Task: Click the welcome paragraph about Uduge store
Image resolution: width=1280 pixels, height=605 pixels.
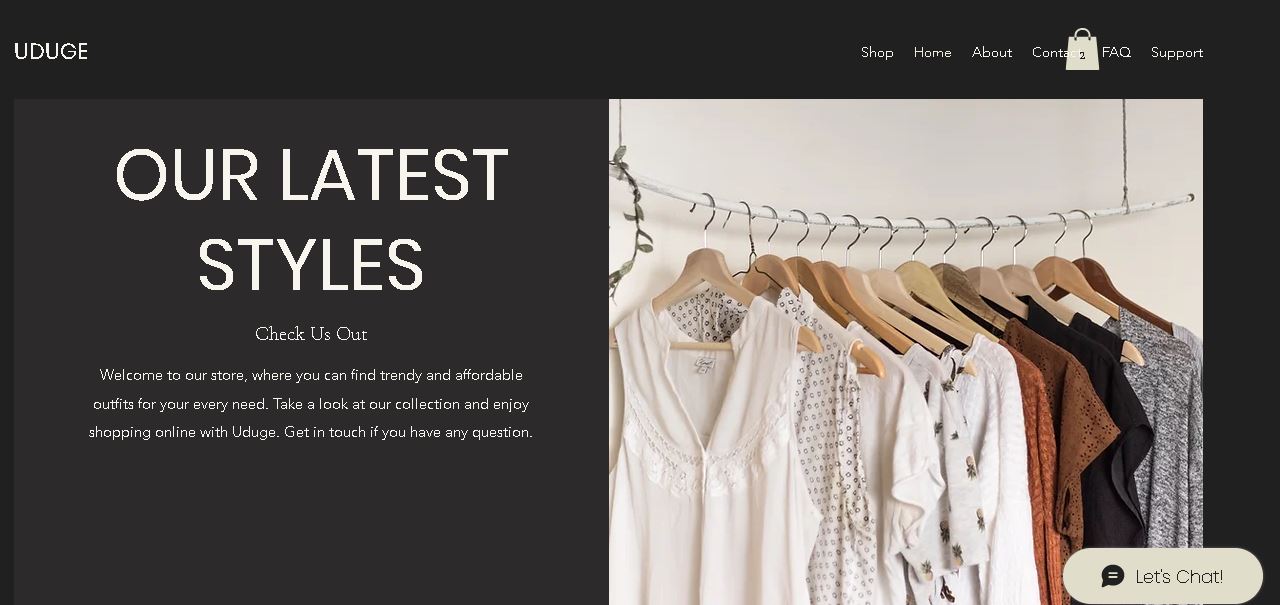Action: coord(311,404)
